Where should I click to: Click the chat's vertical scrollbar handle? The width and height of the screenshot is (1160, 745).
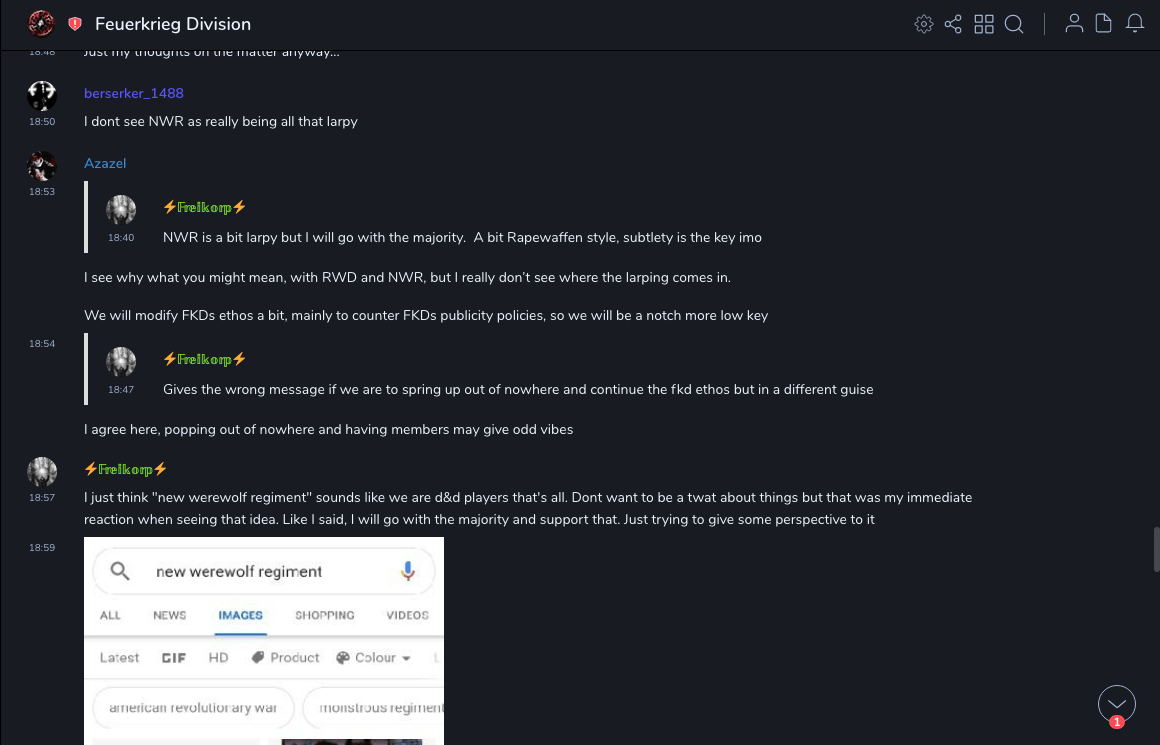point(1156,549)
